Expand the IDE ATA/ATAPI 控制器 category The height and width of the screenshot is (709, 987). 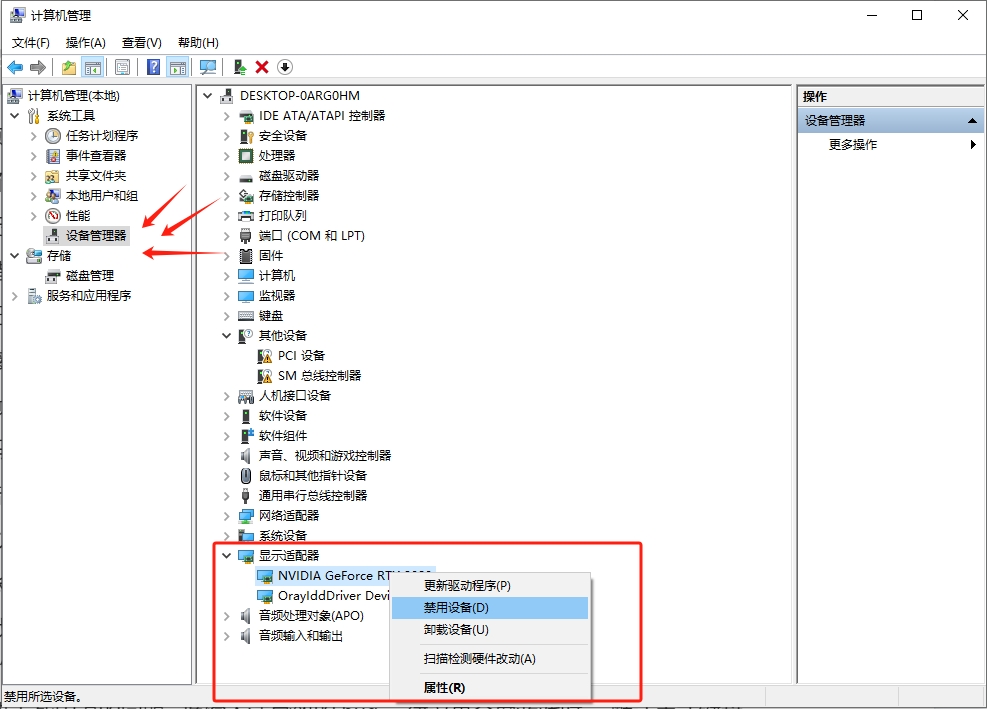[x=227, y=116]
